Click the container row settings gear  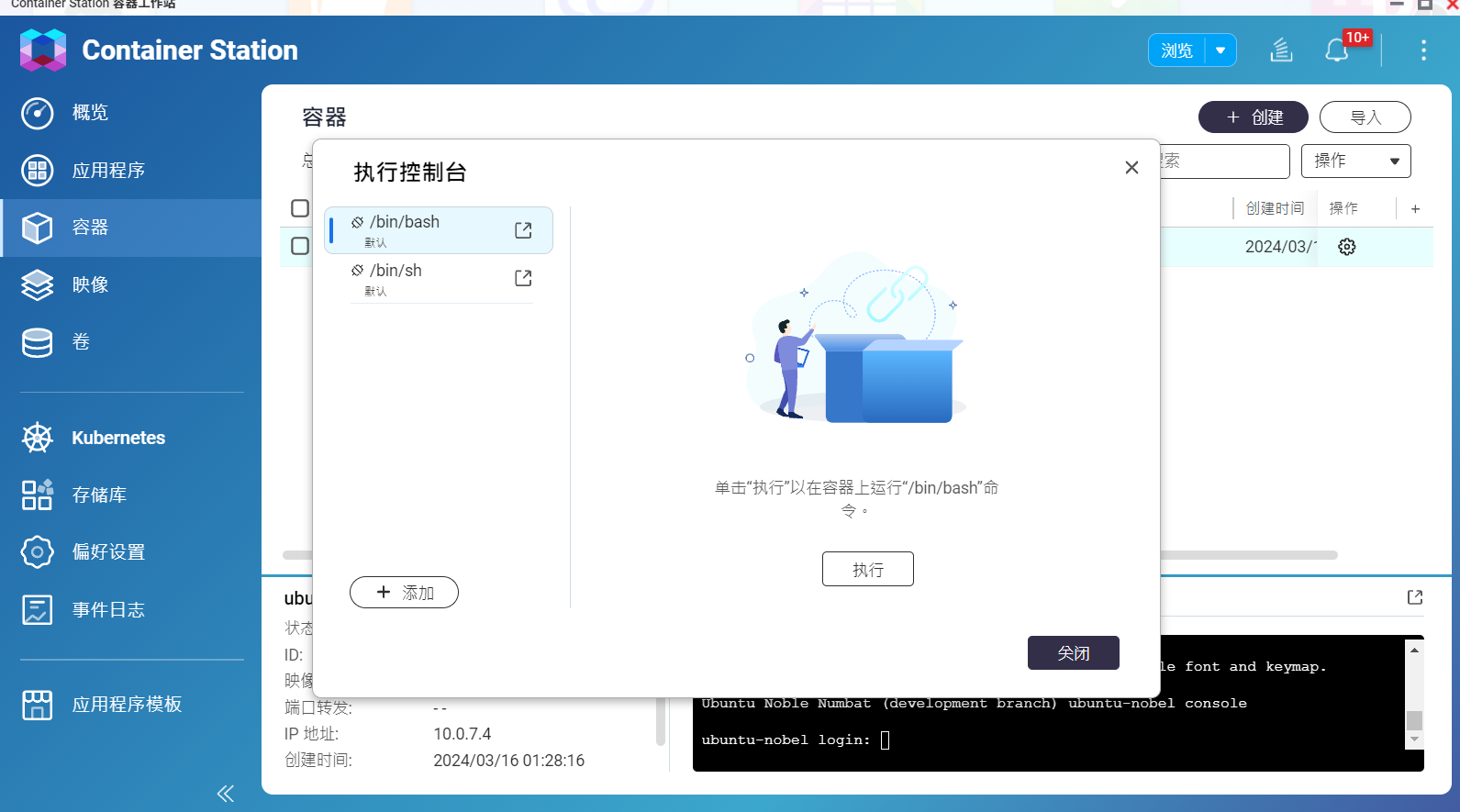(x=1346, y=247)
